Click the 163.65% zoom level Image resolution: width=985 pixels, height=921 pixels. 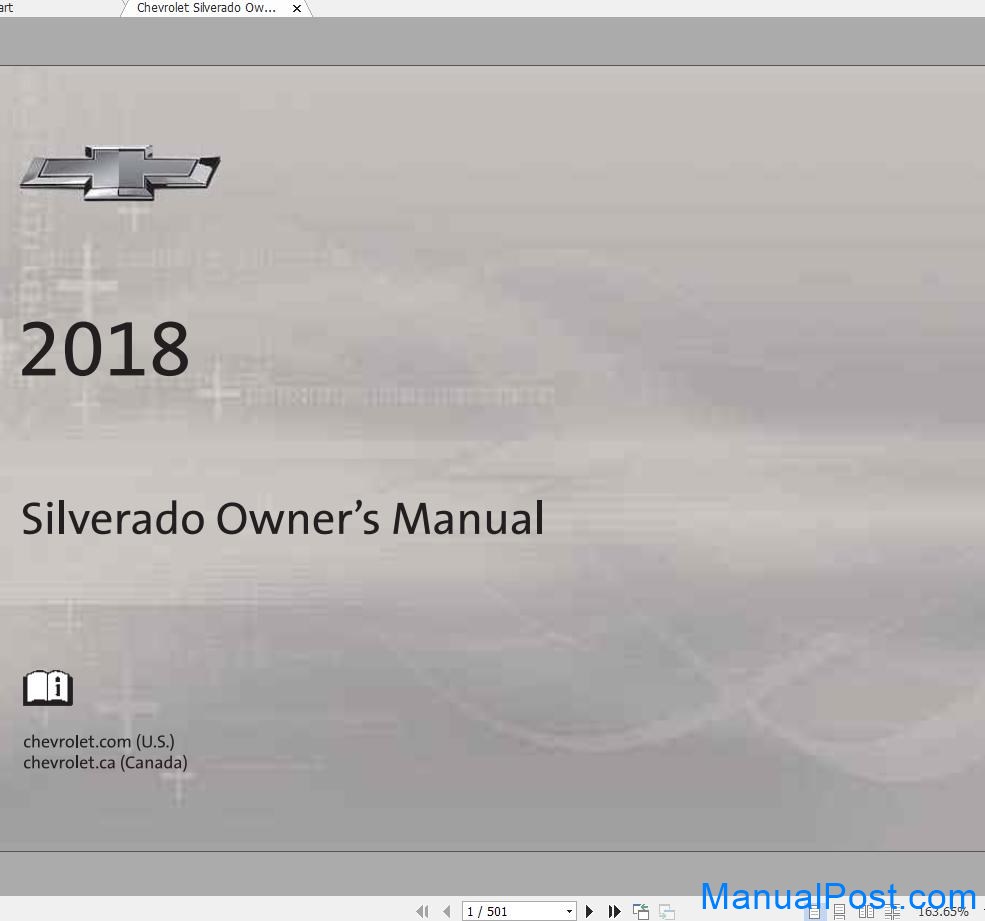pos(942,912)
